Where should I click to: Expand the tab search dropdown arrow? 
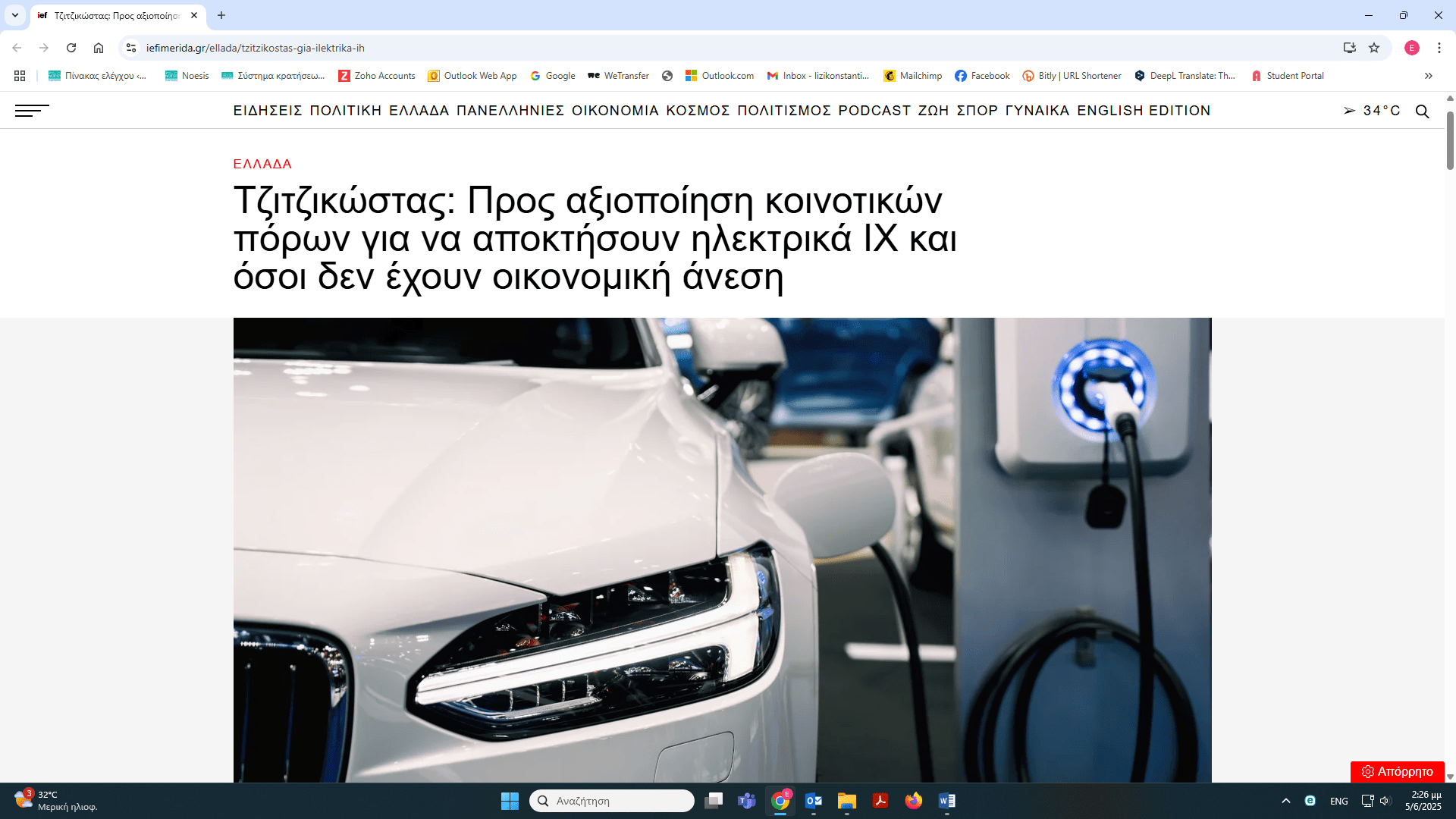[14, 15]
